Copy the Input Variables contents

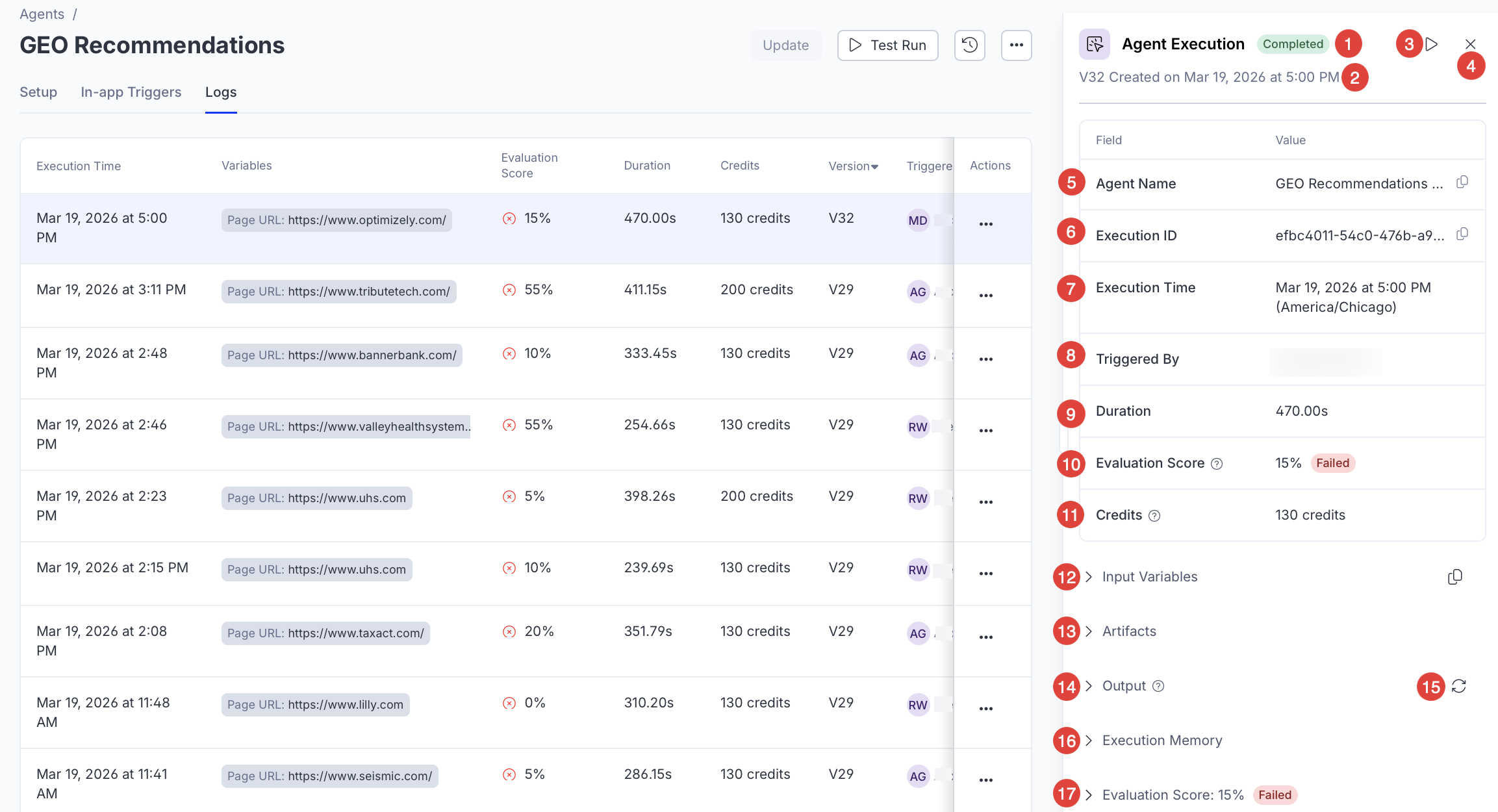pyautogui.click(x=1454, y=577)
